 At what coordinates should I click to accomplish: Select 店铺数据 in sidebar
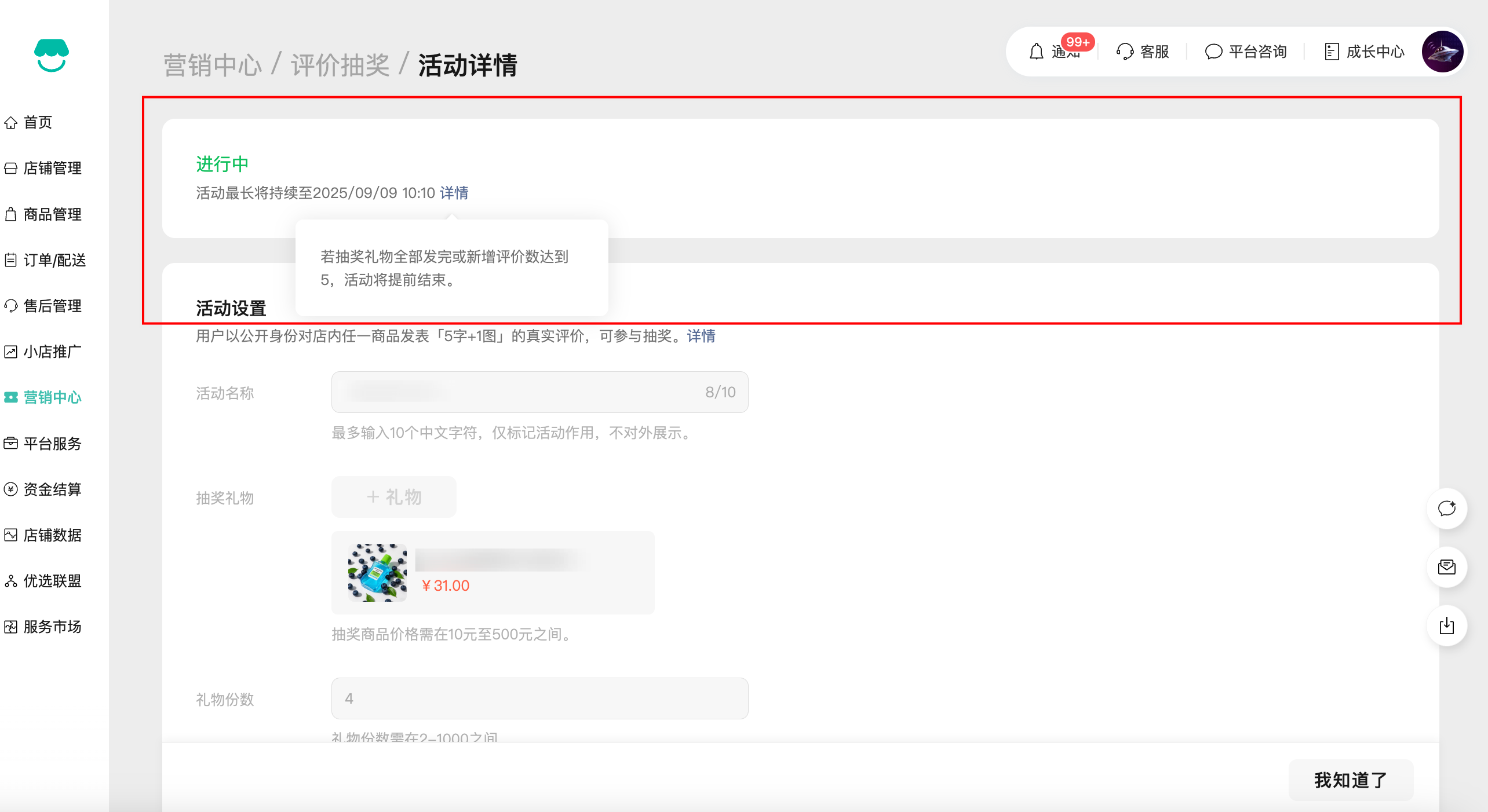52,535
